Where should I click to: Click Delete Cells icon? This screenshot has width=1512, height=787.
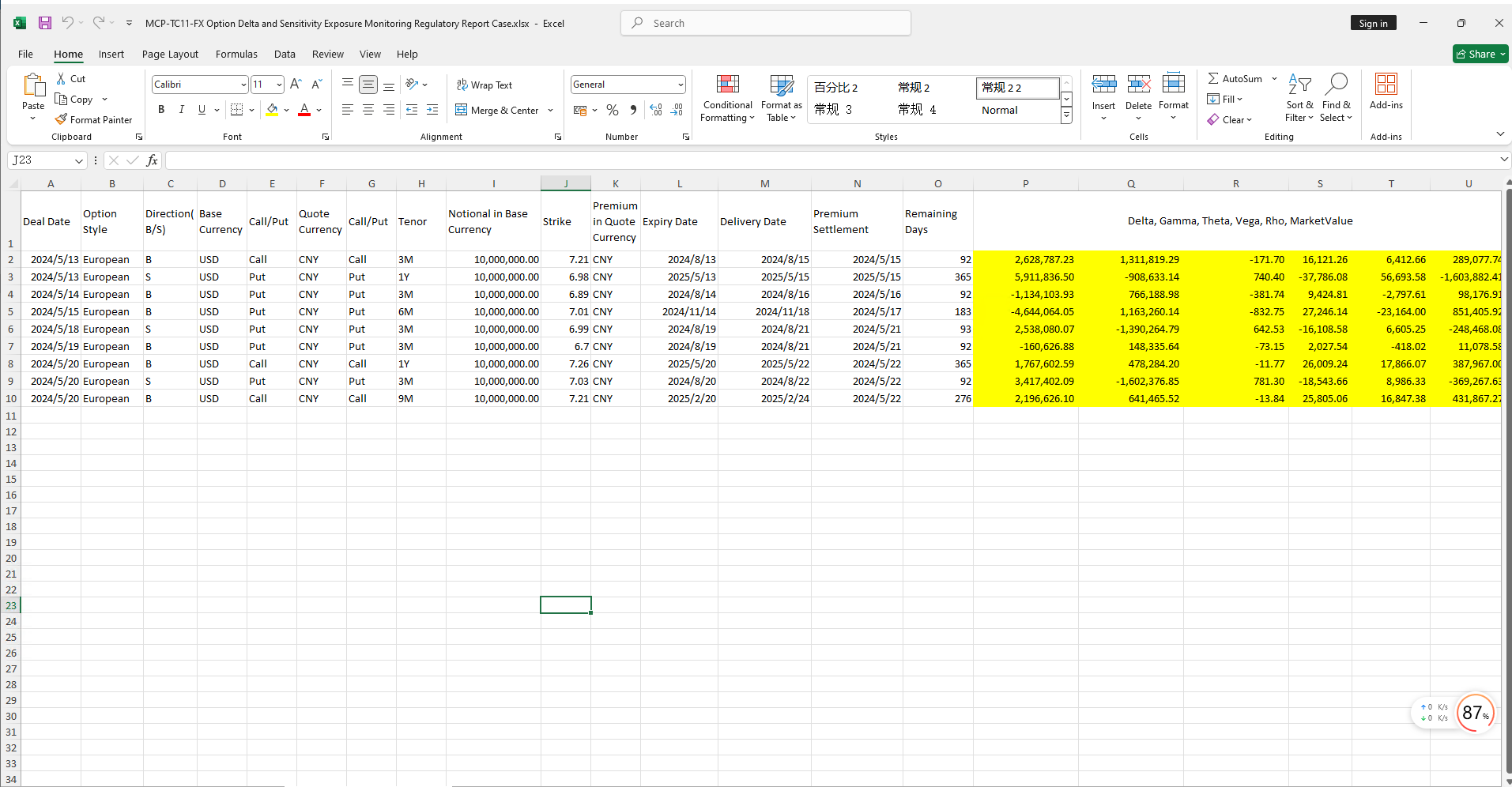[x=1138, y=85]
